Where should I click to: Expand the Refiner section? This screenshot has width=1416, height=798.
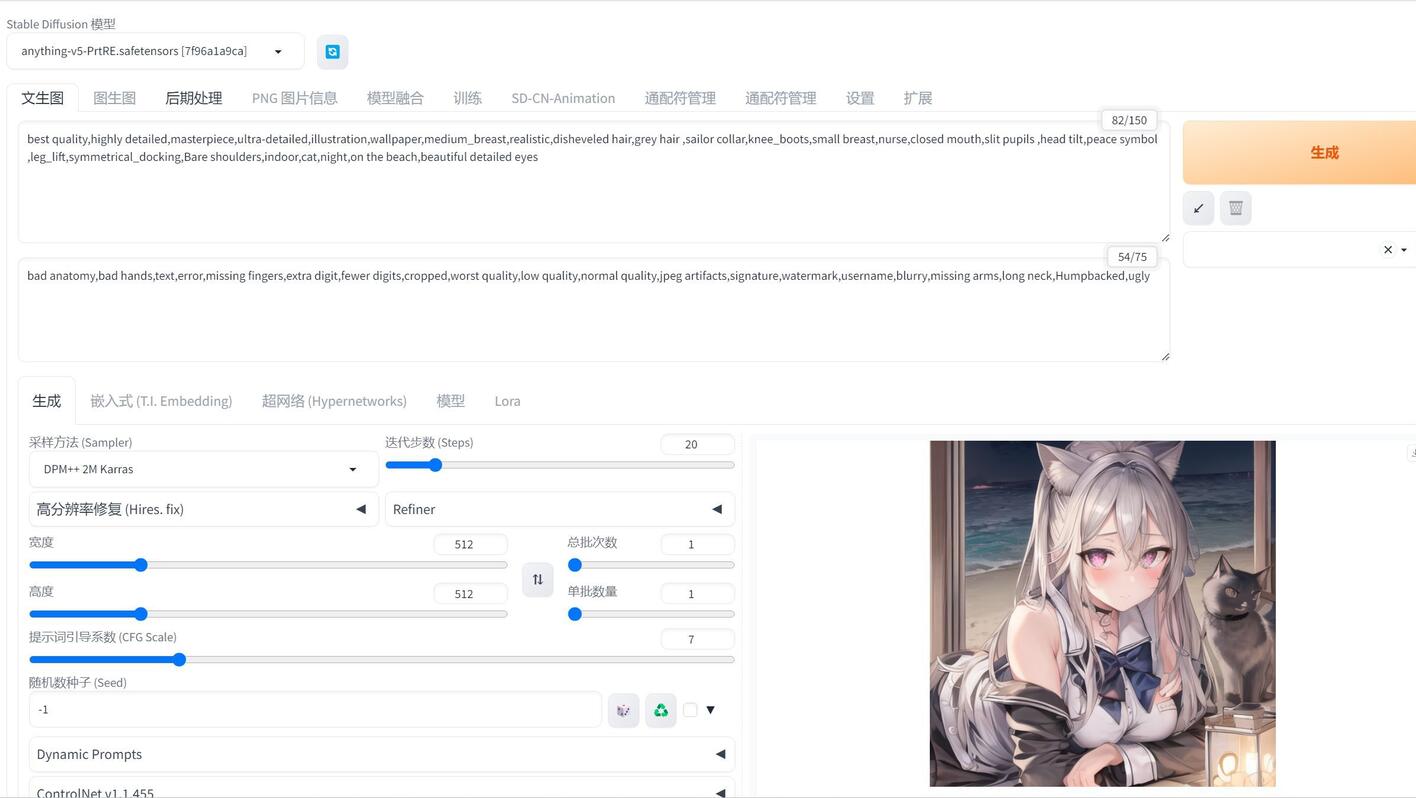tap(560, 509)
